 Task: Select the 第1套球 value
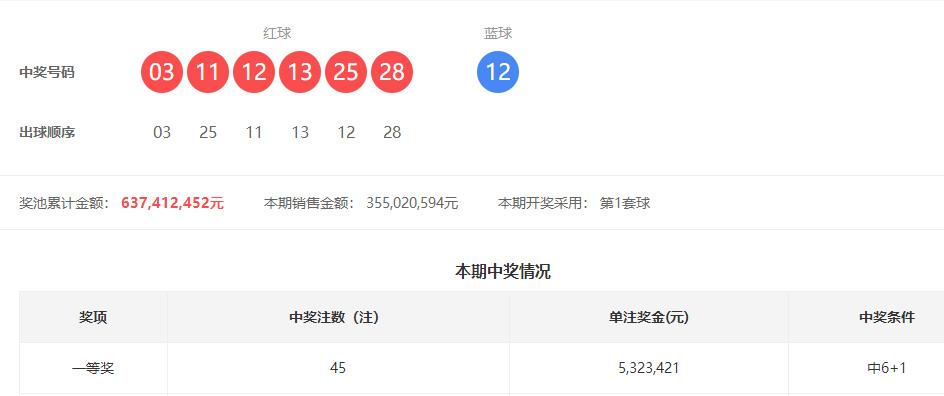tap(625, 203)
